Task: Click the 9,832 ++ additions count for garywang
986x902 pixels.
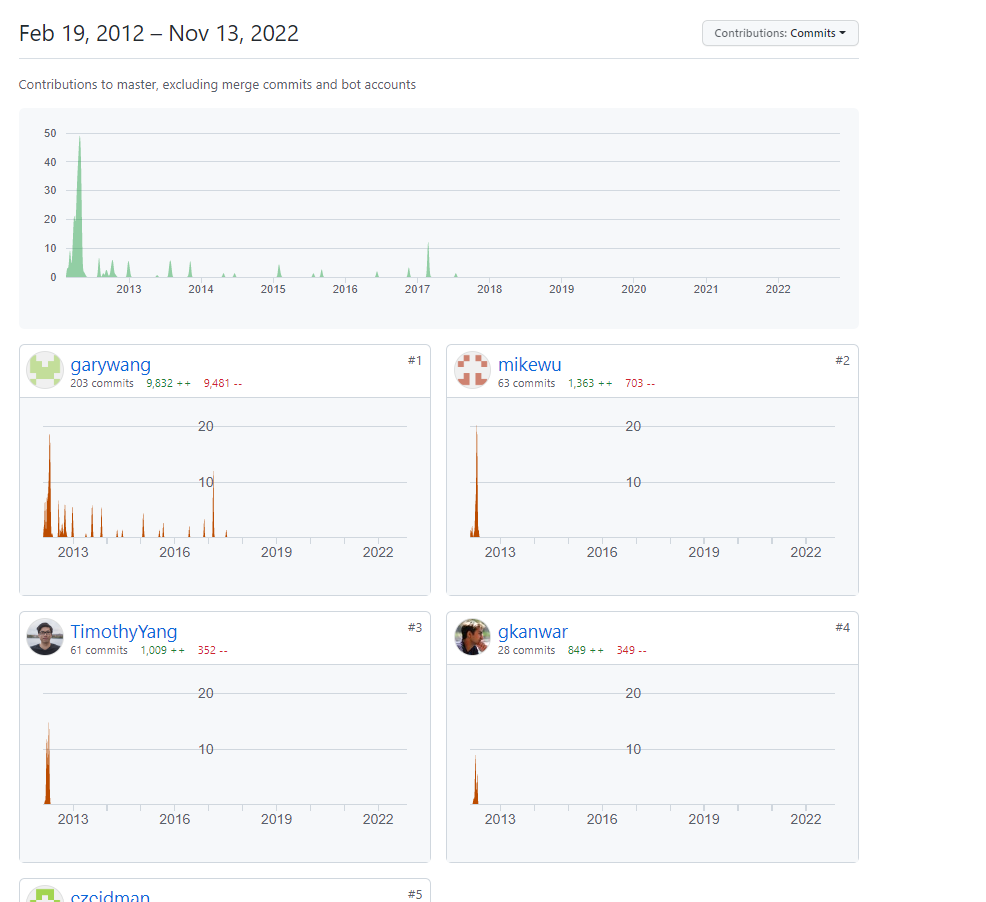Action: click(x=170, y=383)
